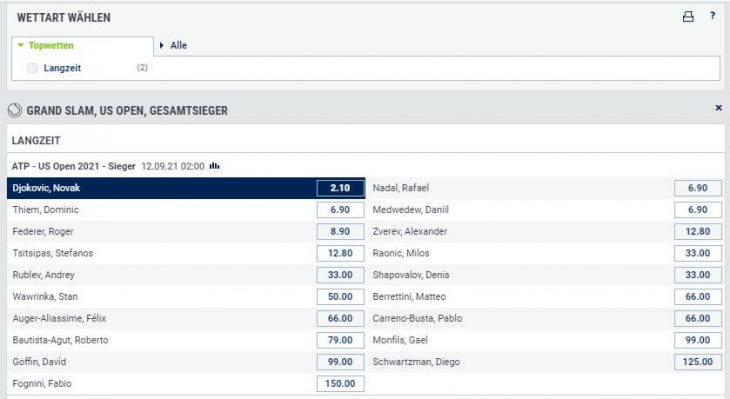This screenshot has height=399, width=730.
Task: Pick Berrettini, Matteo odds 66.00
Action: coord(697,297)
